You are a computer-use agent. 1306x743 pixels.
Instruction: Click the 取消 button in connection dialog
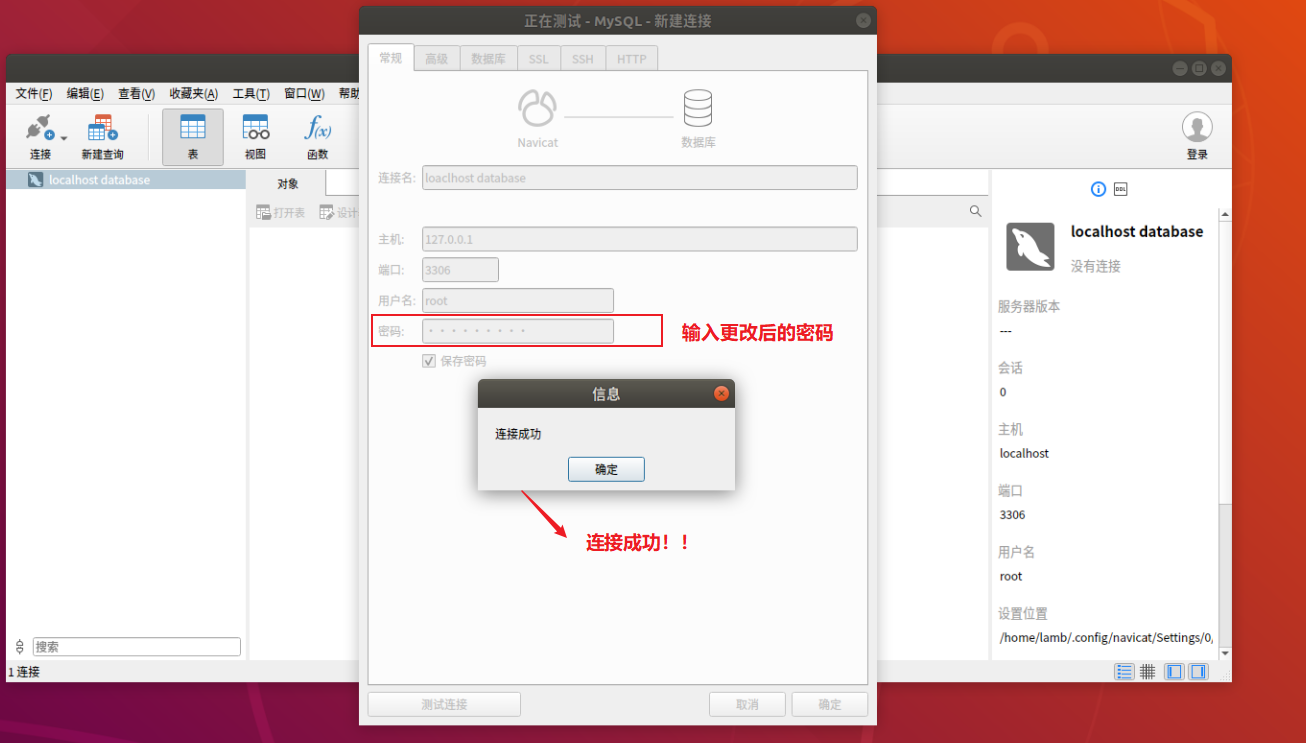pos(747,704)
